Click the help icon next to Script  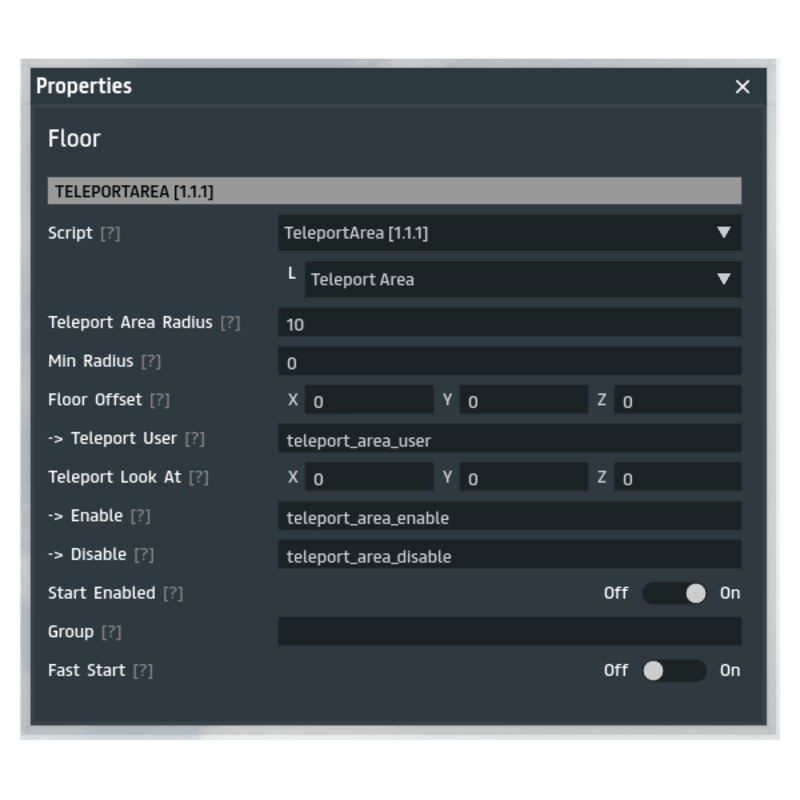[110, 233]
